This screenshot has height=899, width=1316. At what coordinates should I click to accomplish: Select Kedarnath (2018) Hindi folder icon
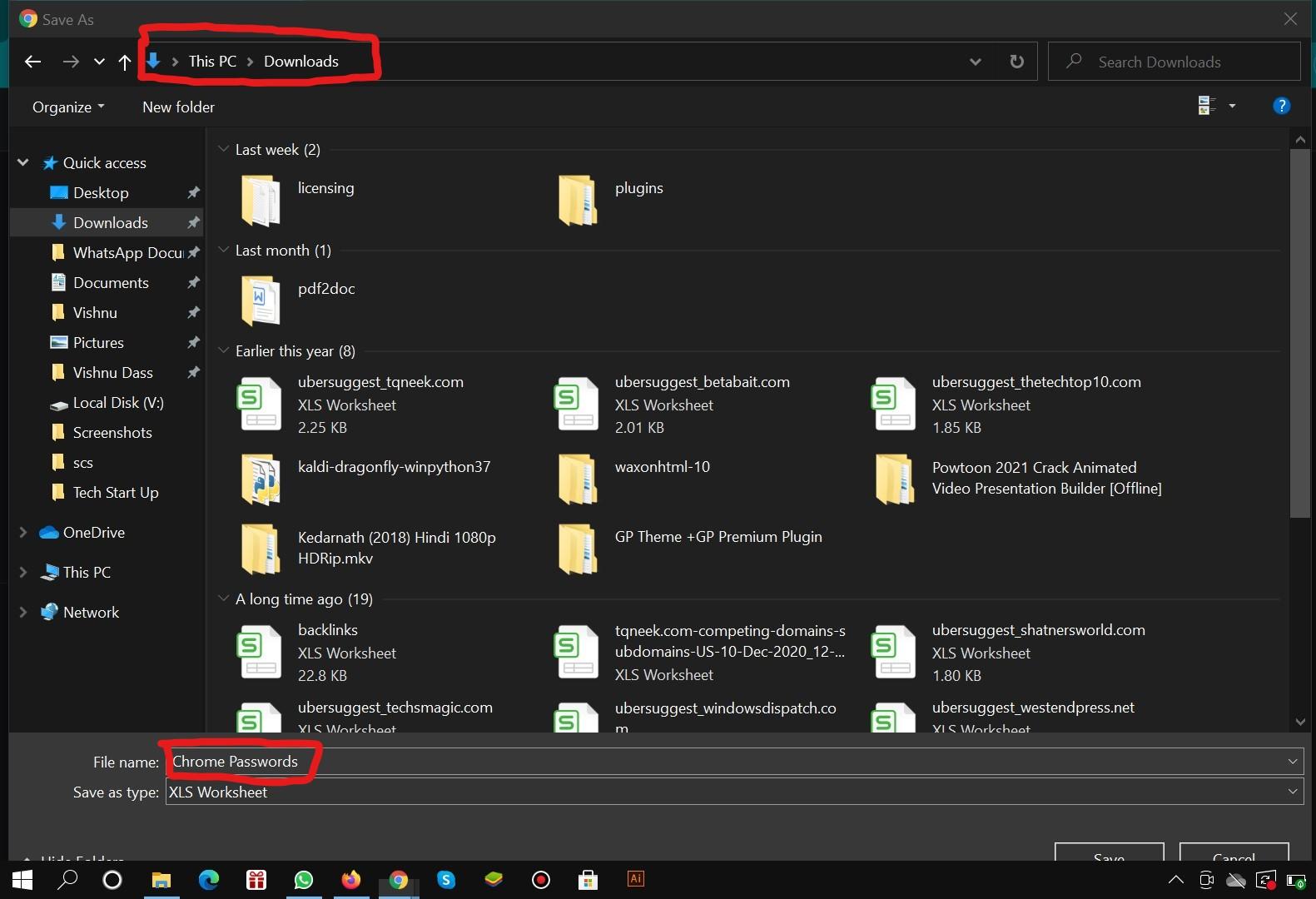261,549
